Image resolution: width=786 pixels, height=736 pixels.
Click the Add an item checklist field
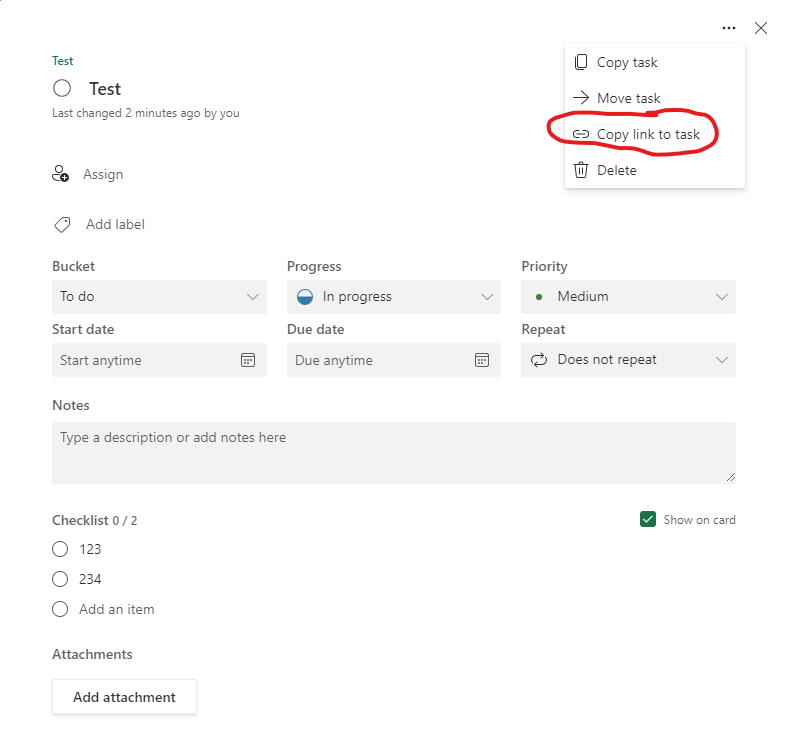[x=117, y=609]
